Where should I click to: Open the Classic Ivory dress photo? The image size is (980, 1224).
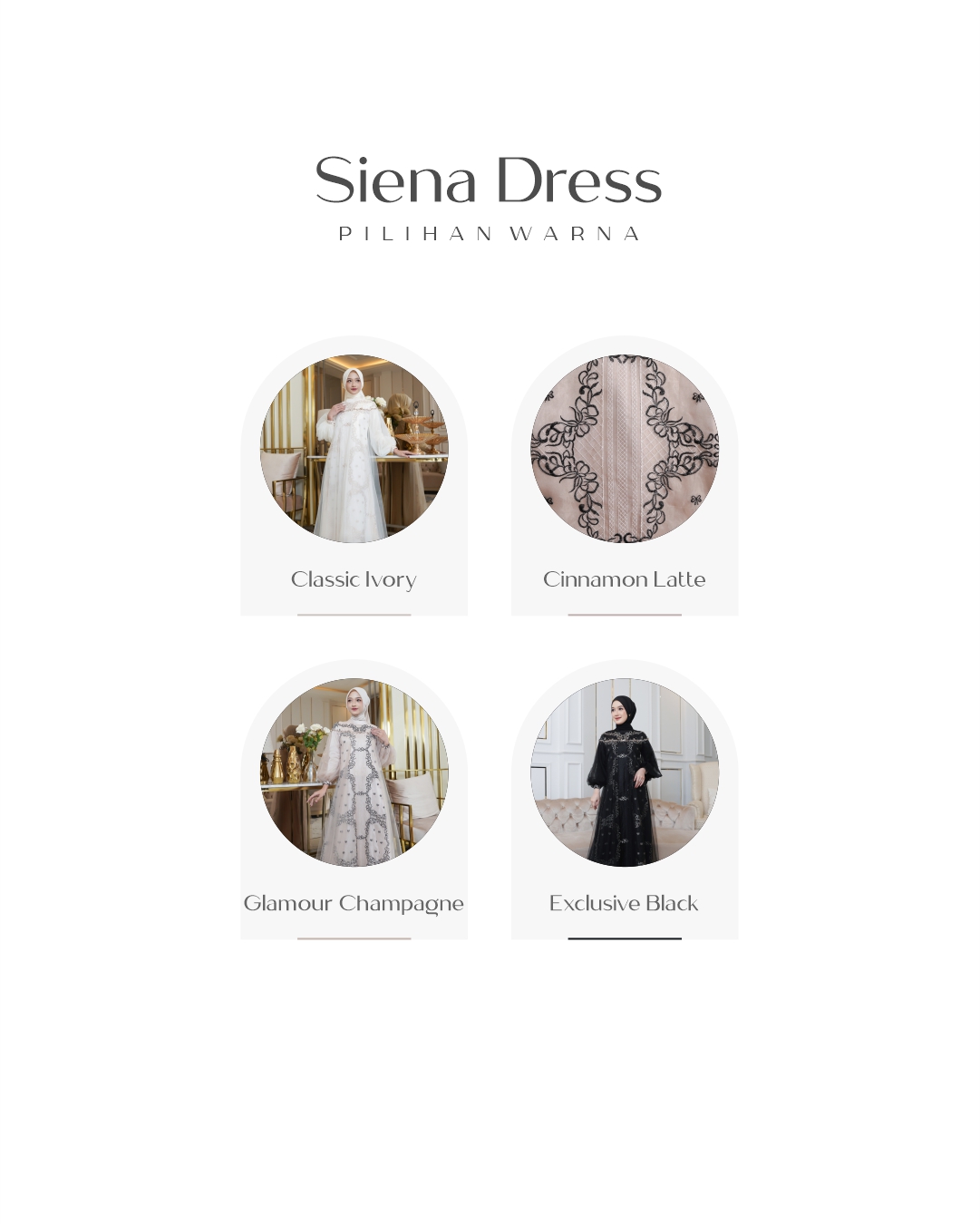(x=354, y=449)
